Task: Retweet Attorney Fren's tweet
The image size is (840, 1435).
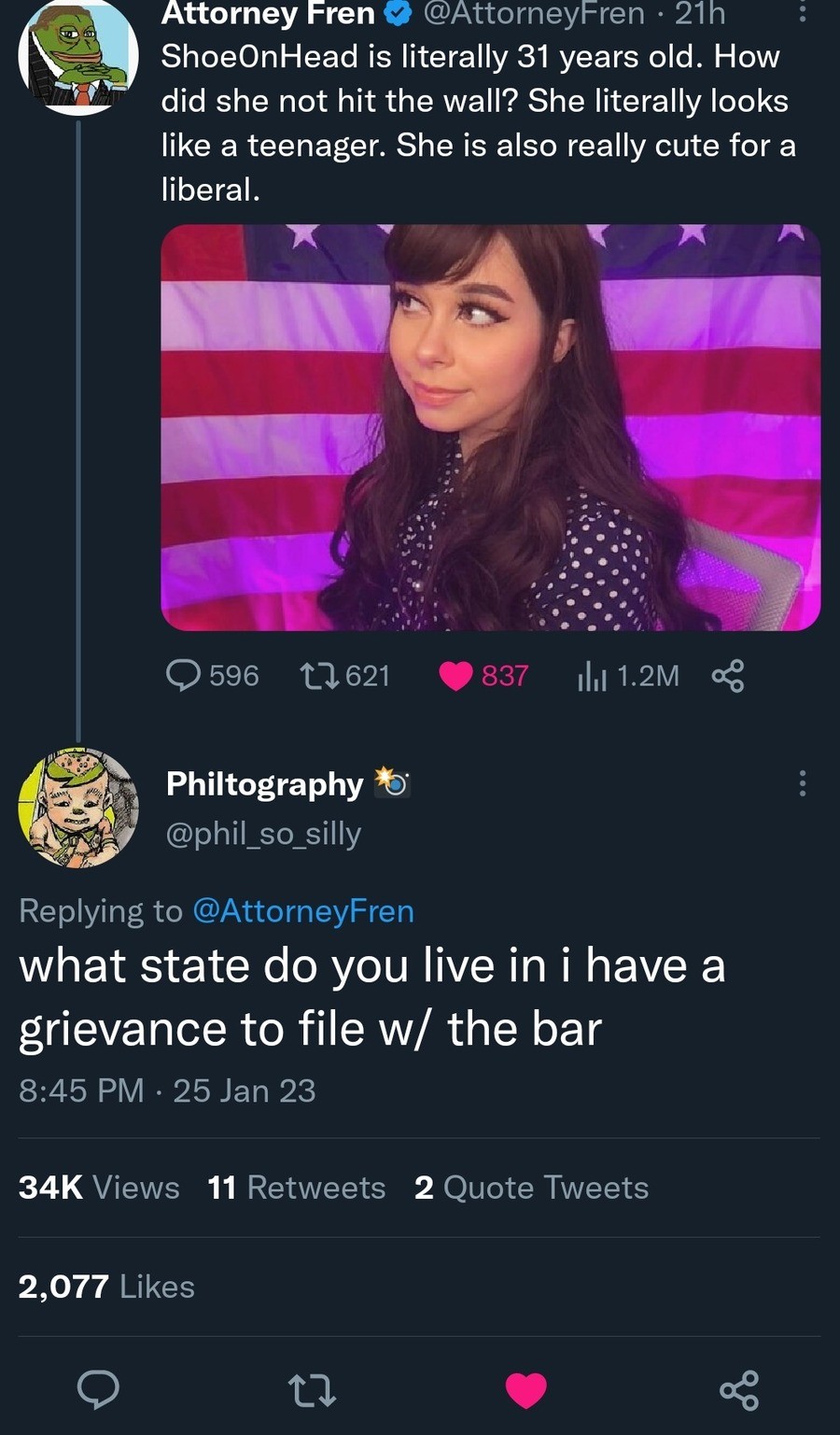Action: pyautogui.click(x=317, y=675)
